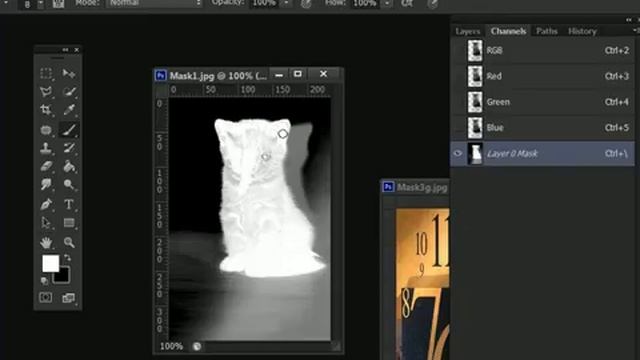Select the Crop tool
The image size is (640, 360).
[x=46, y=110]
